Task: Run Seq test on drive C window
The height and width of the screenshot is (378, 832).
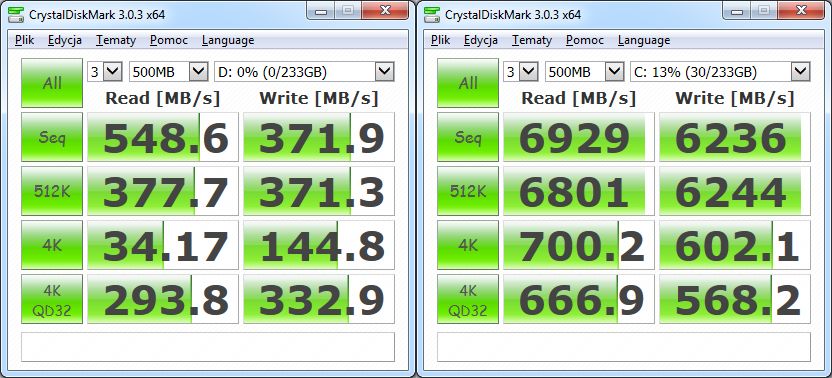Action: tap(468, 137)
